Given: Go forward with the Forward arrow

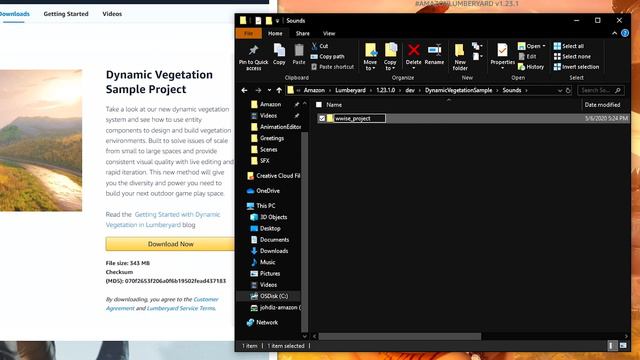Looking at the screenshot, I should click(x=258, y=90).
